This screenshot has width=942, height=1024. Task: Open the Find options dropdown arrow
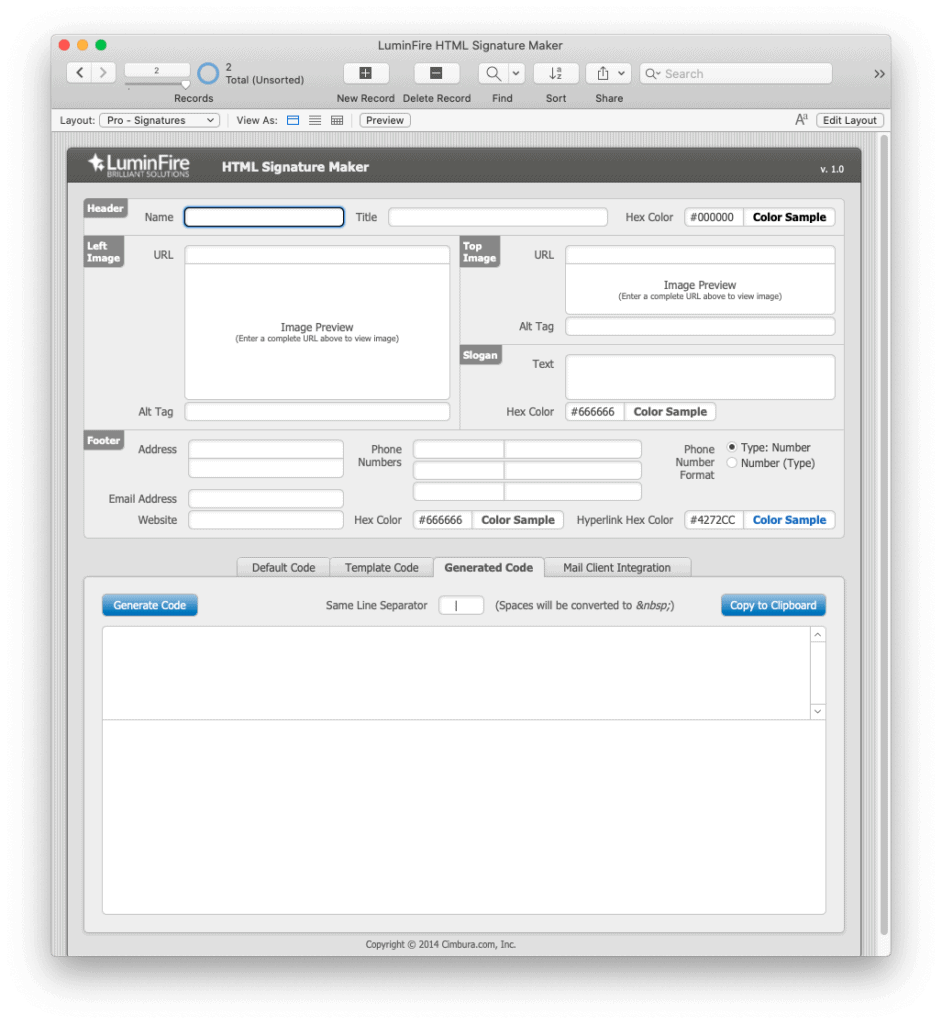pyautogui.click(x=516, y=73)
